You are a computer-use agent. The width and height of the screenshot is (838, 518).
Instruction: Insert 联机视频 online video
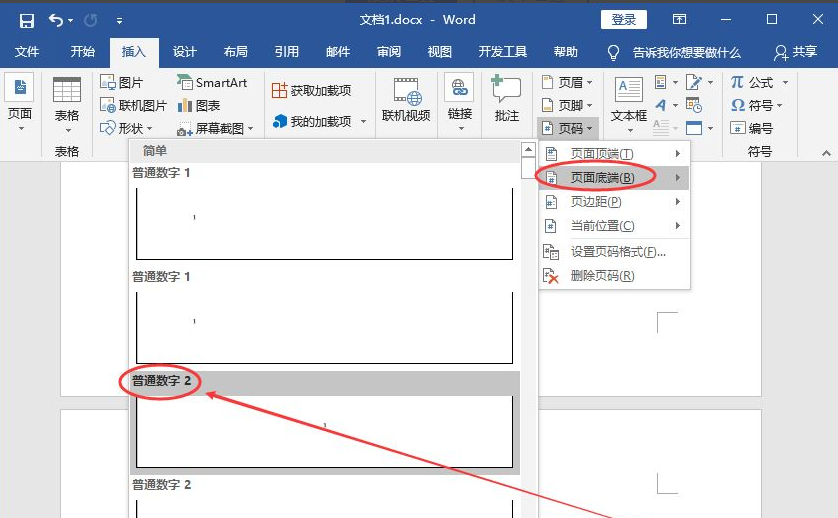click(406, 99)
